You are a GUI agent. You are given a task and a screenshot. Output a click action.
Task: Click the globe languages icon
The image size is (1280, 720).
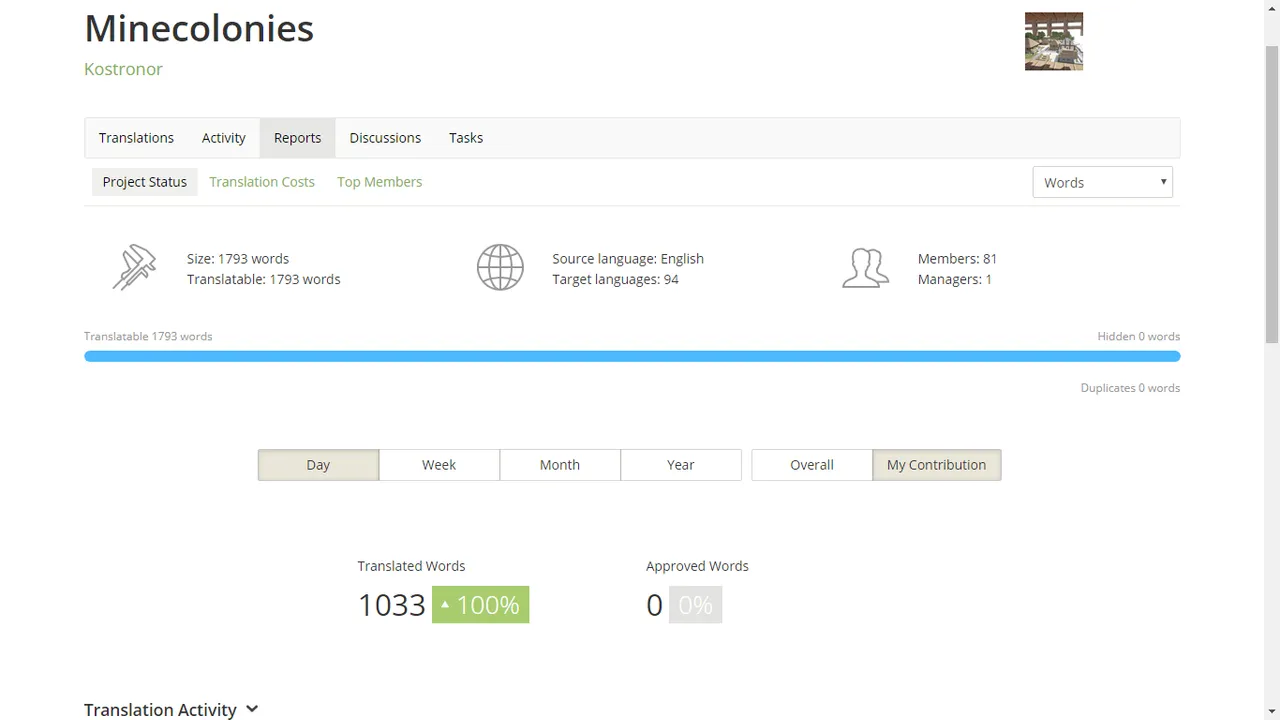tap(500, 268)
